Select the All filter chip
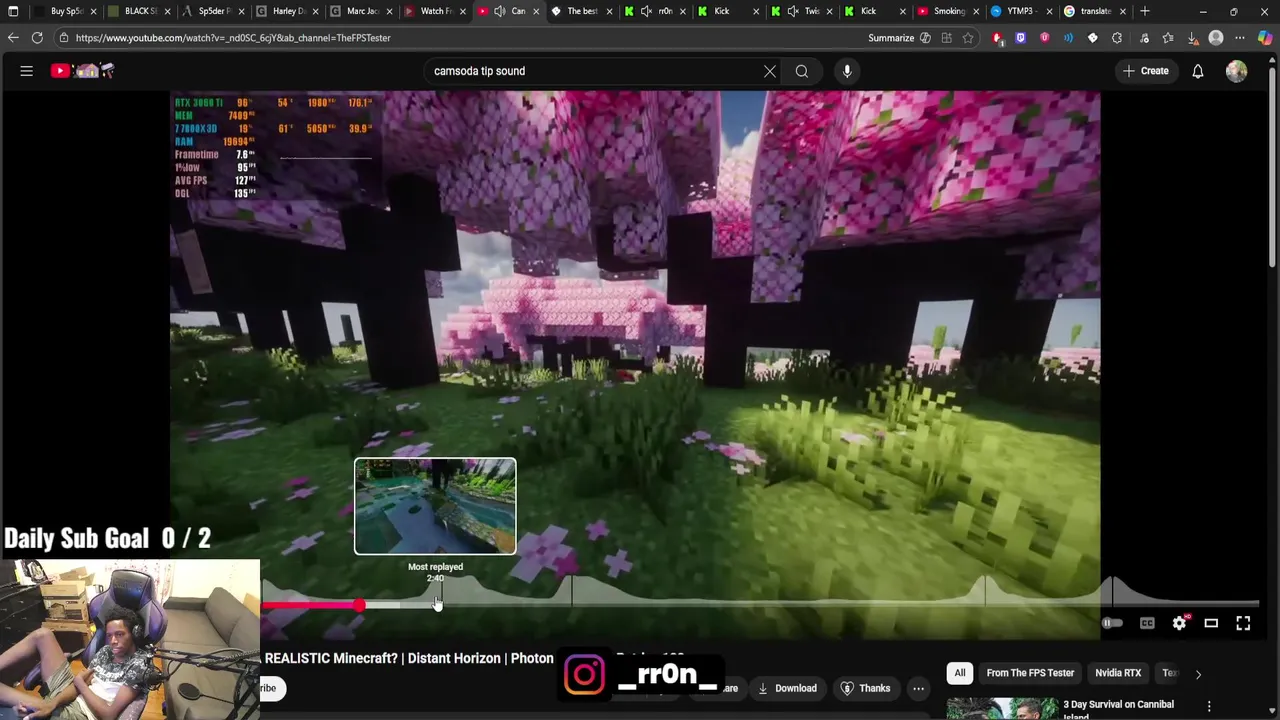The width and height of the screenshot is (1280, 720). (x=960, y=673)
